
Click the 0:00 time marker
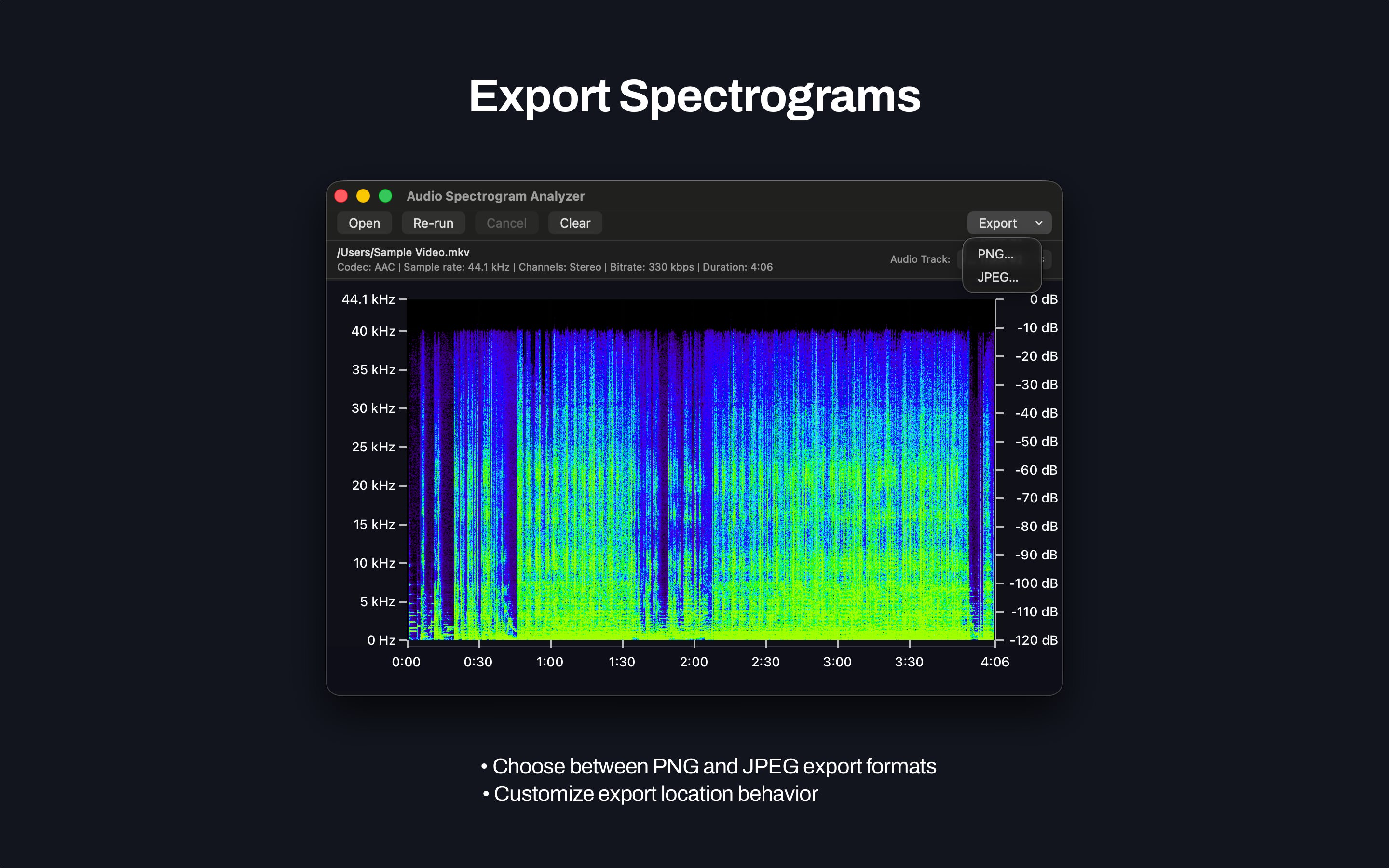406,662
